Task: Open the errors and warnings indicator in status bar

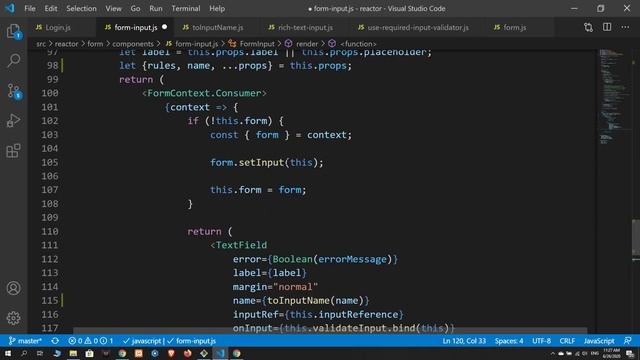Action: pos(91,341)
